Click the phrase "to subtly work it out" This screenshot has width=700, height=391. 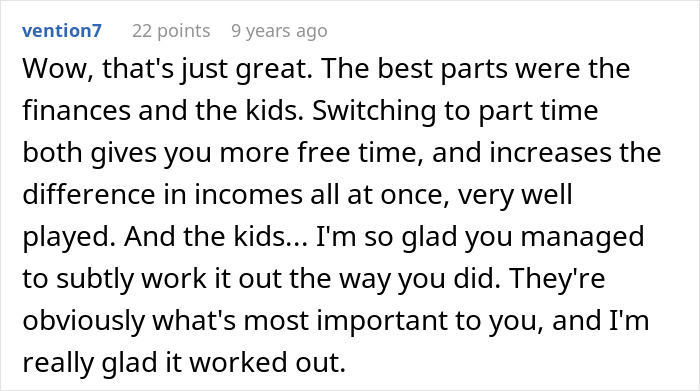(151, 279)
